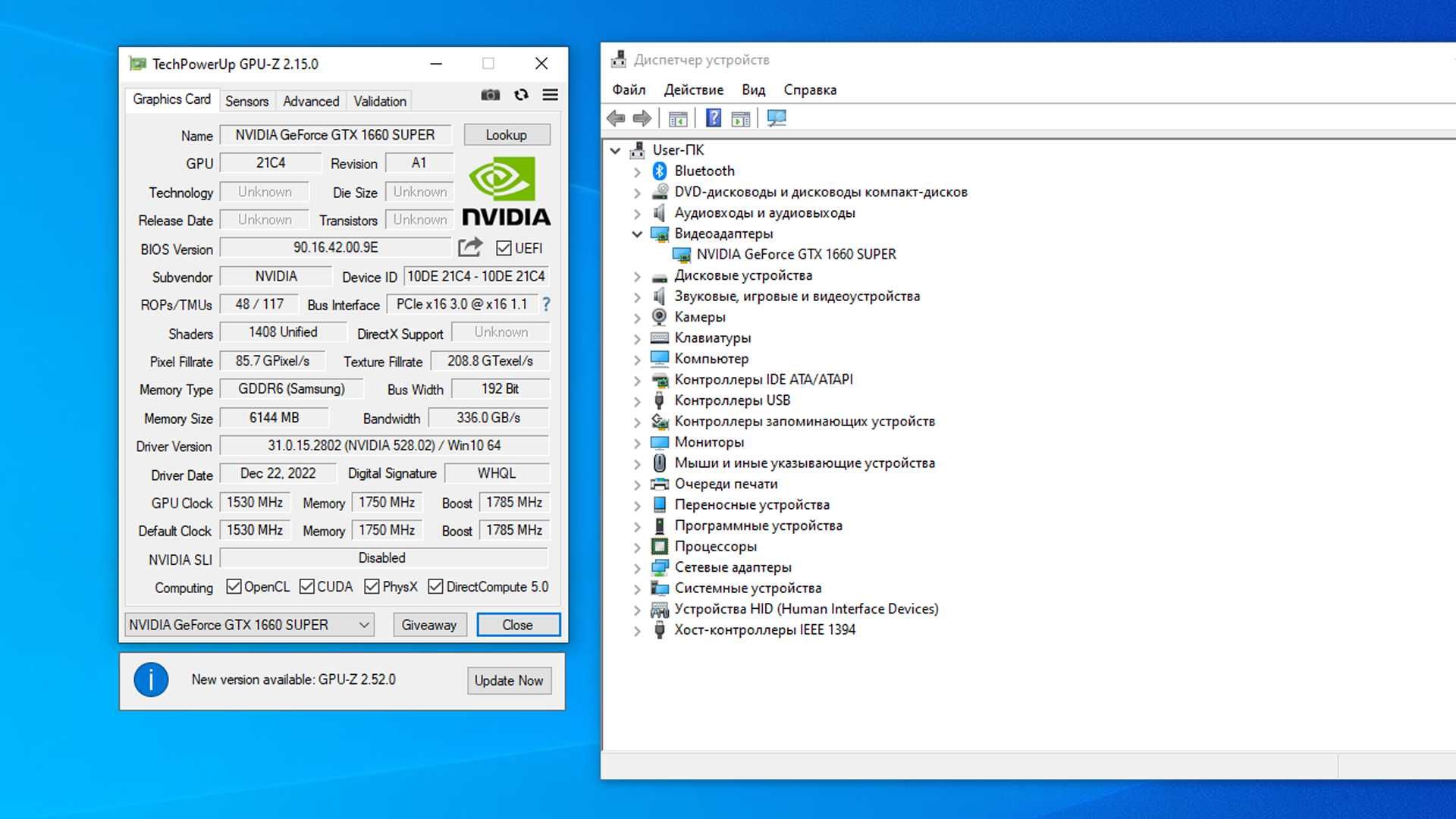This screenshot has width=1456, height=819.
Task: Click the HID devices icon
Action: click(660, 609)
